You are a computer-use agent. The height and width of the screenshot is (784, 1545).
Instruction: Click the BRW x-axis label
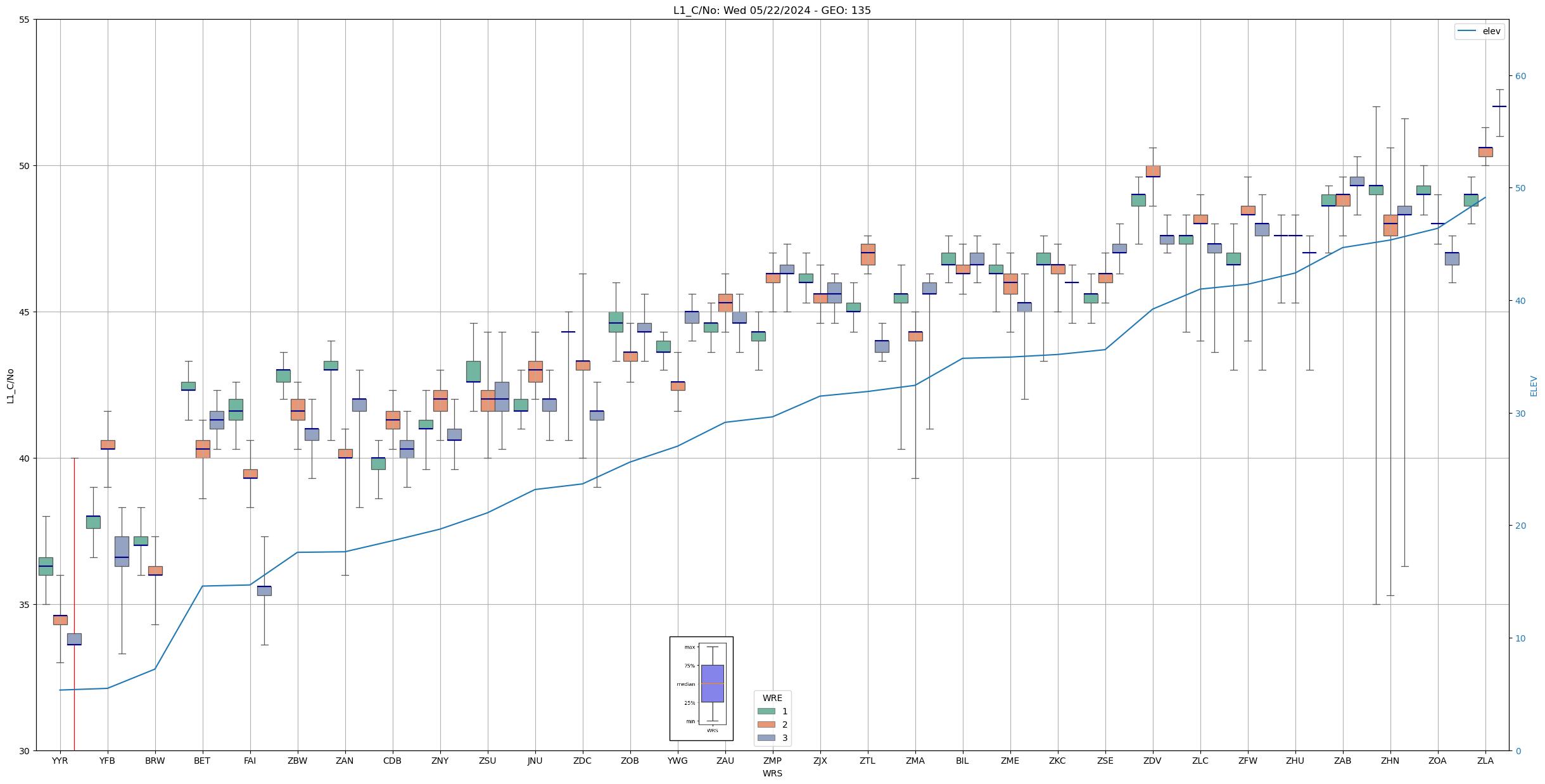[155, 761]
